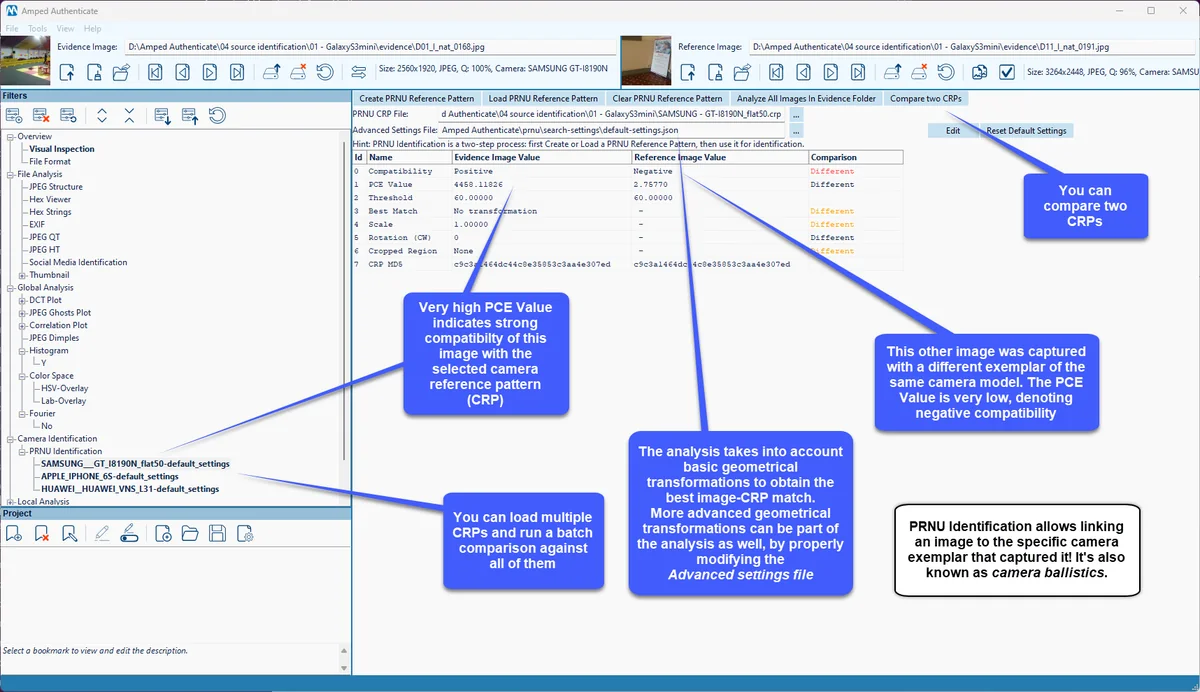This screenshot has width=1200, height=692.
Task: Swap evidence and reference images
Action: pyautogui.click(x=359, y=72)
